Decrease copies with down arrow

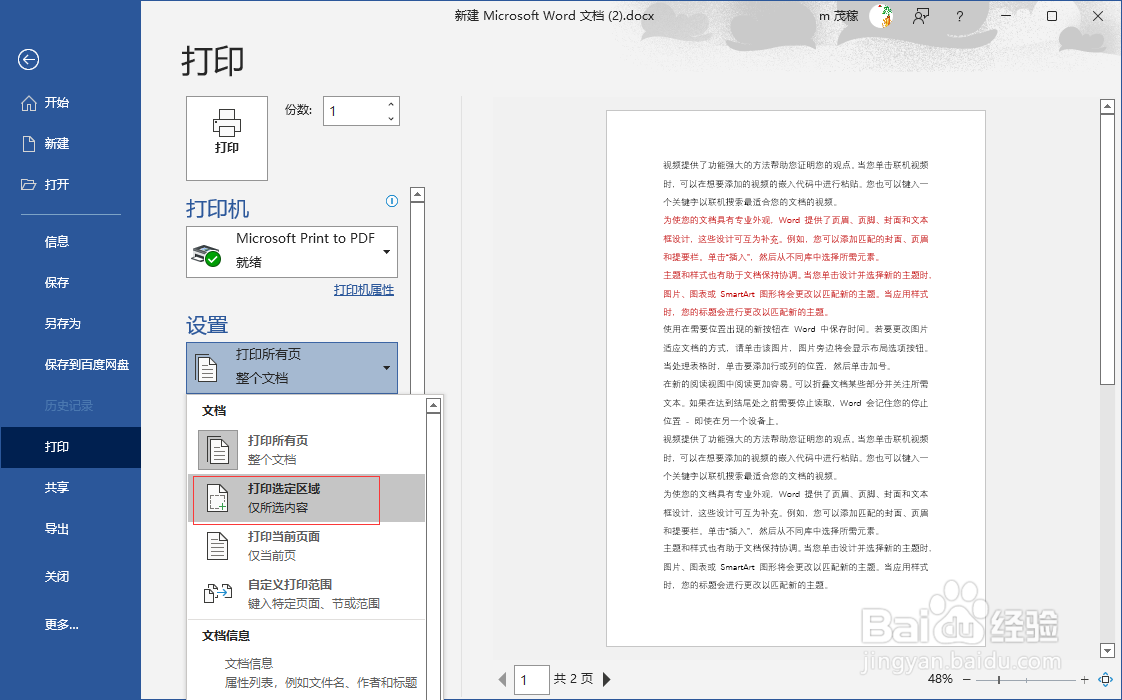click(x=391, y=118)
